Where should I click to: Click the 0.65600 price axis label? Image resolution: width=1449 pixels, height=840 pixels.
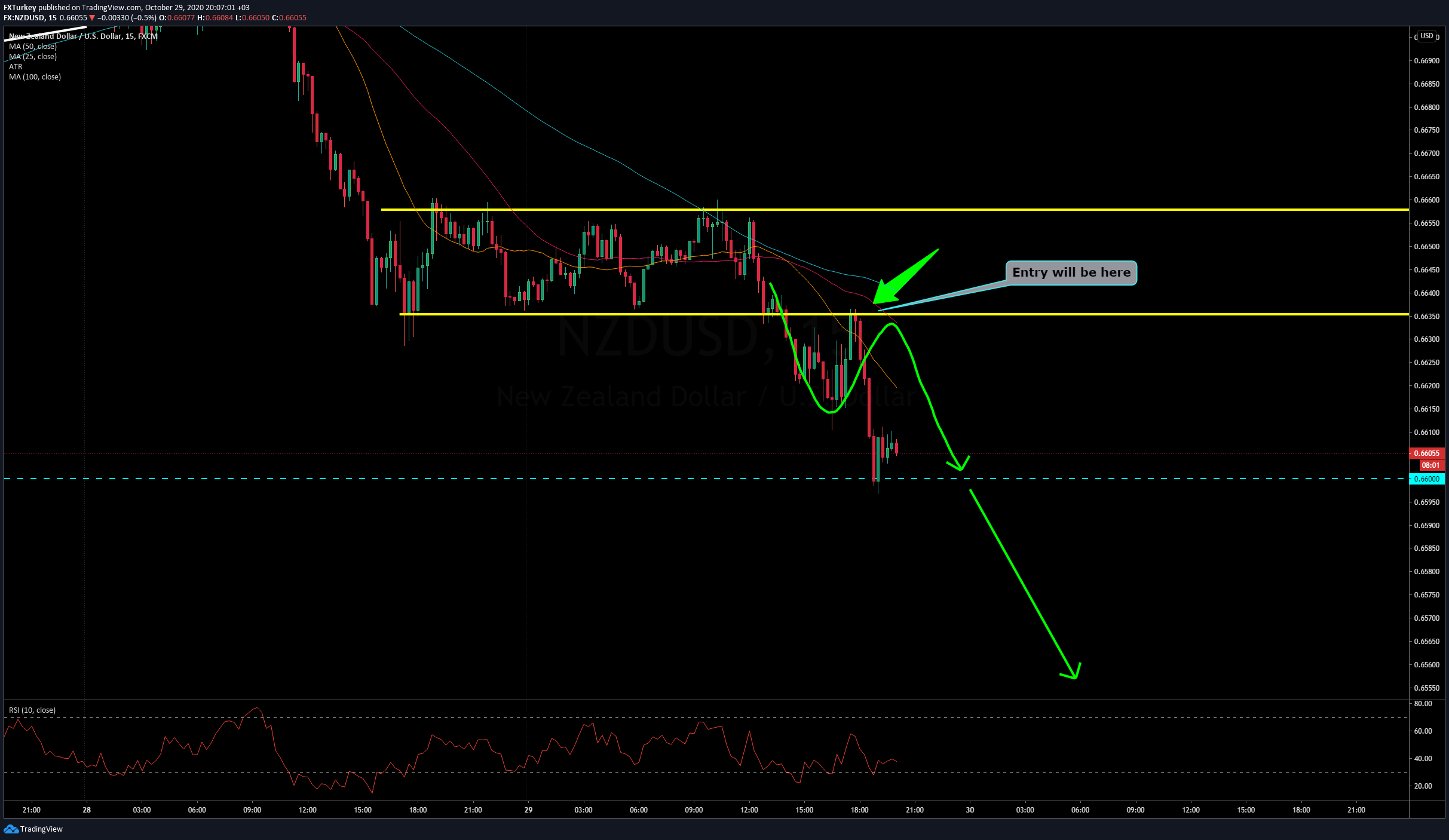(1426, 665)
